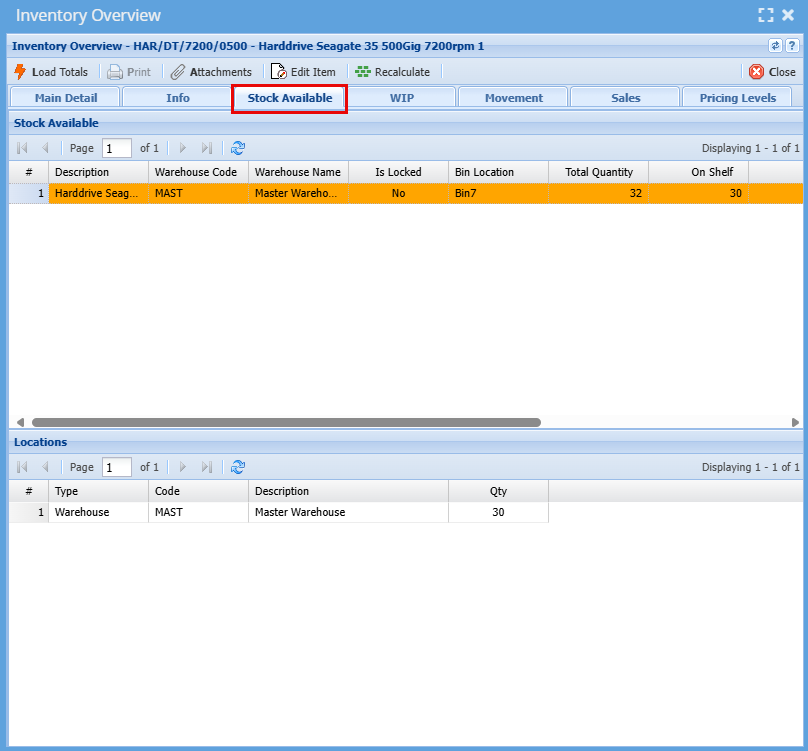
Task: Refresh the Stock Available grid
Action: click(238, 148)
